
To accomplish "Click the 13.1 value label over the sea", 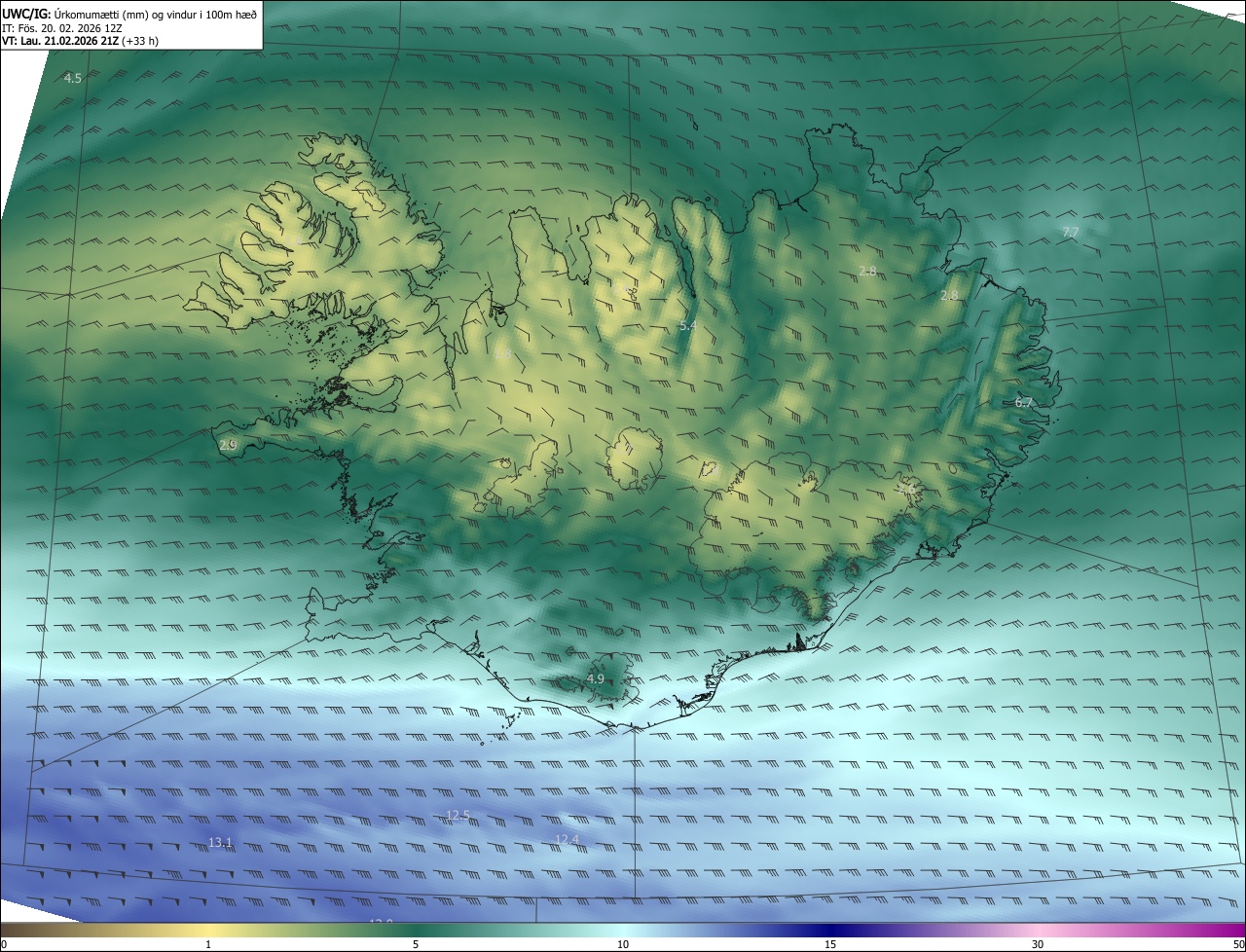I will 220,842.
